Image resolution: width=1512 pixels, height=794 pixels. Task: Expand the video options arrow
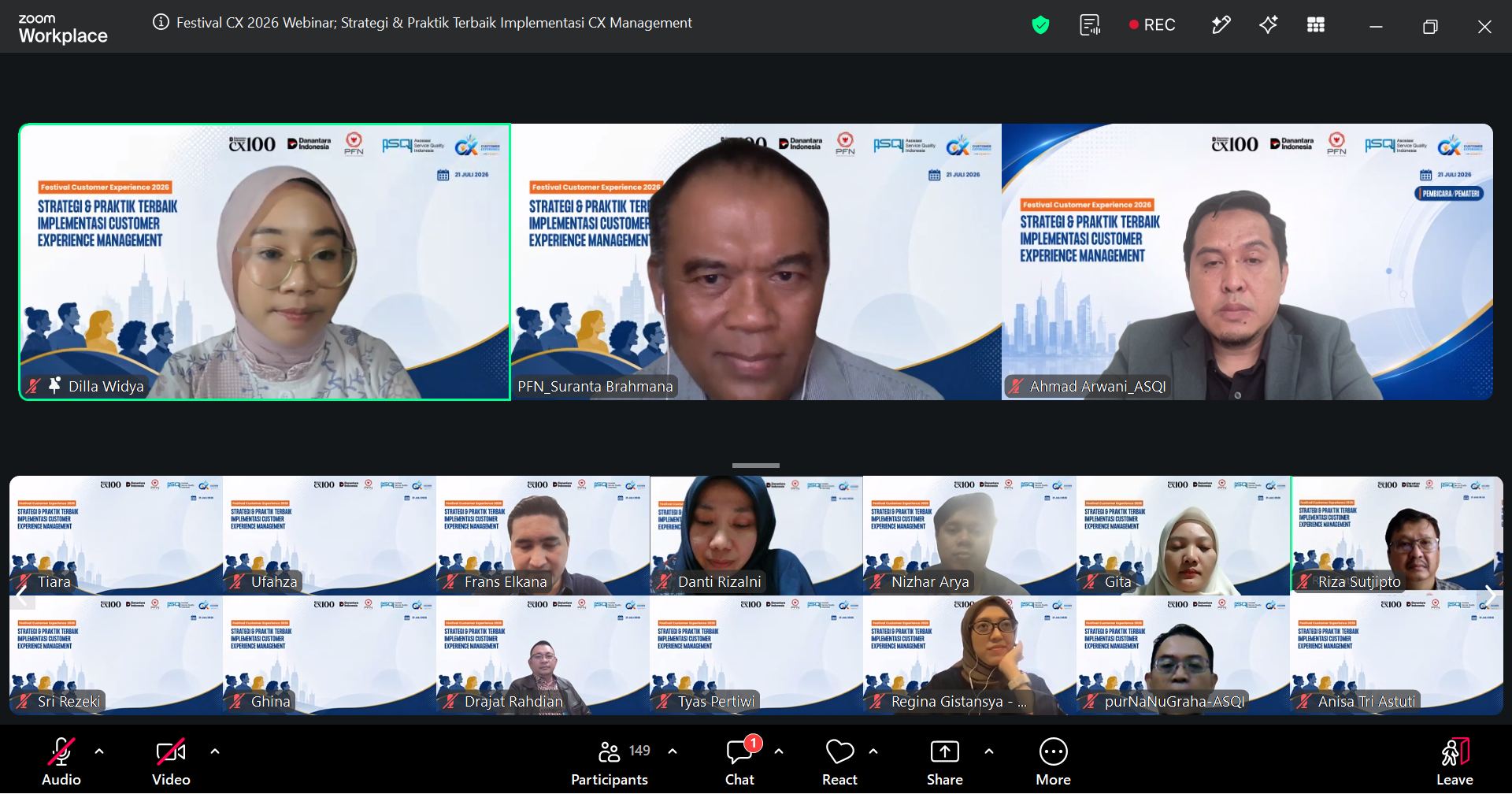click(215, 751)
